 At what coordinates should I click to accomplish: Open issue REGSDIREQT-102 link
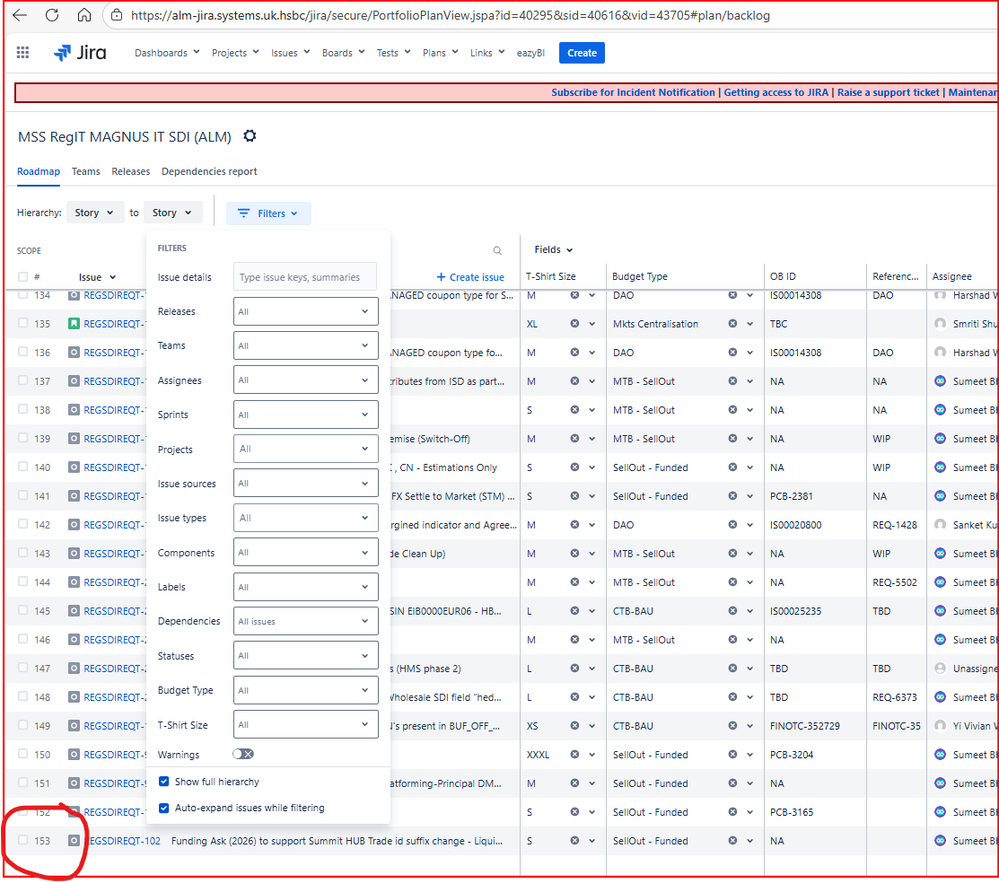click(122, 841)
